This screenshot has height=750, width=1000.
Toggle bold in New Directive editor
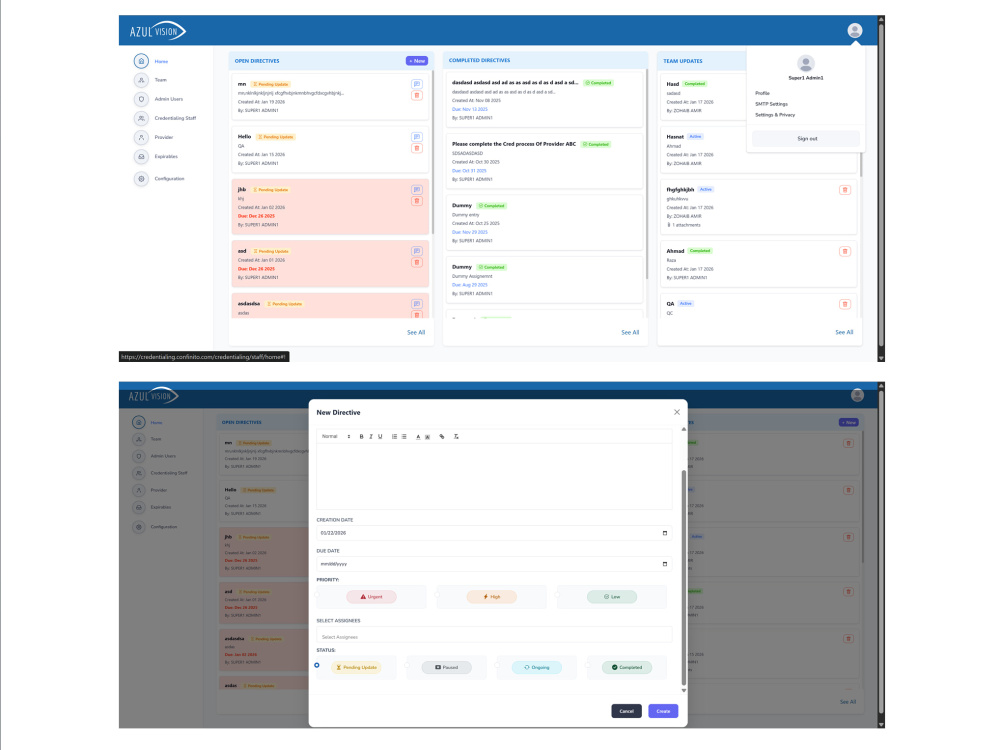tap(361, 437)
